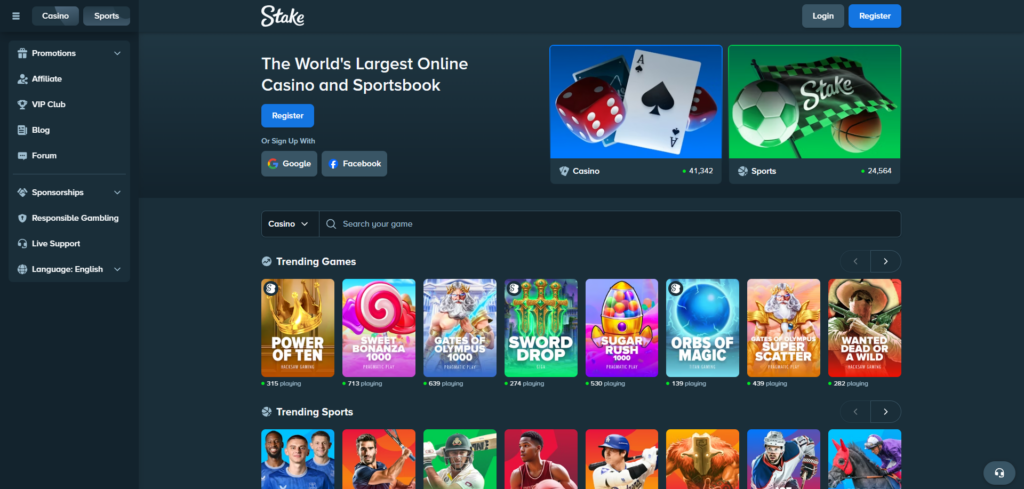This screenshot has width=1024, height=489.
Task: Click the Affiliate sidebar icon
Action: tap(22, 79)
